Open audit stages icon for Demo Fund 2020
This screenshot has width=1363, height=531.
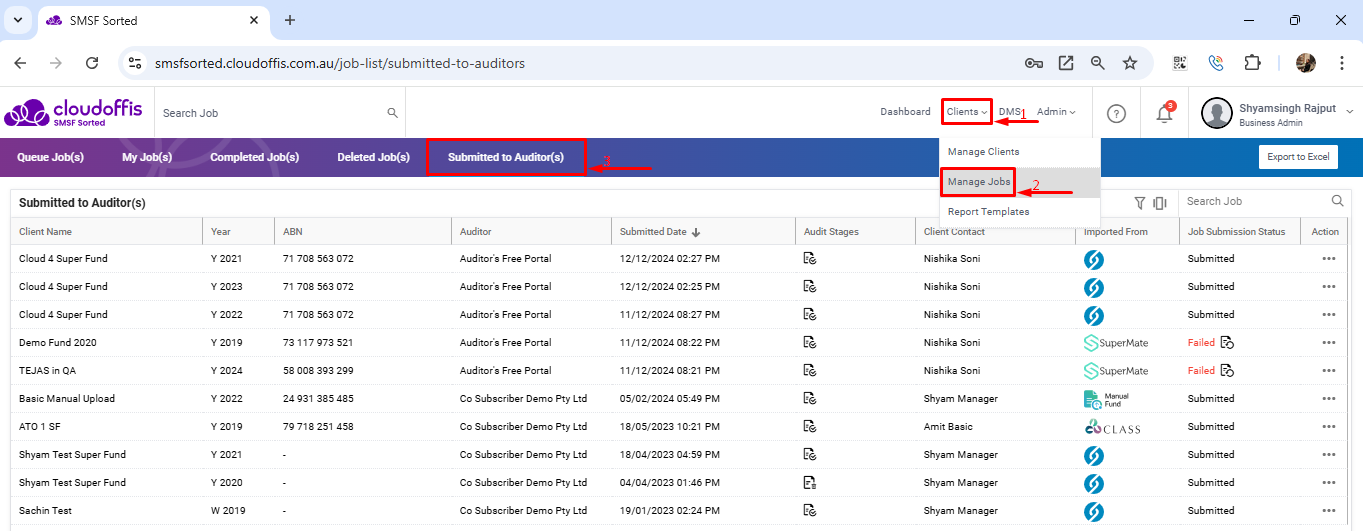[x=810, y=342]
